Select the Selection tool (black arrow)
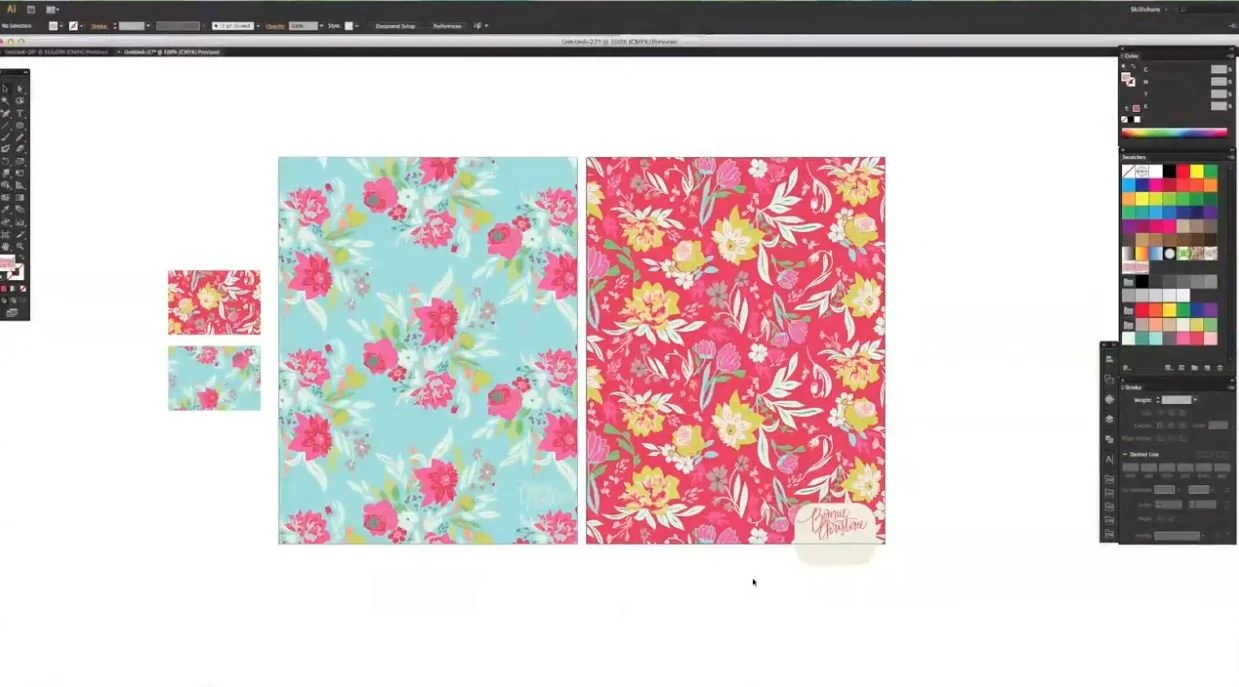 pyautogui.click(x=5, y=89)
